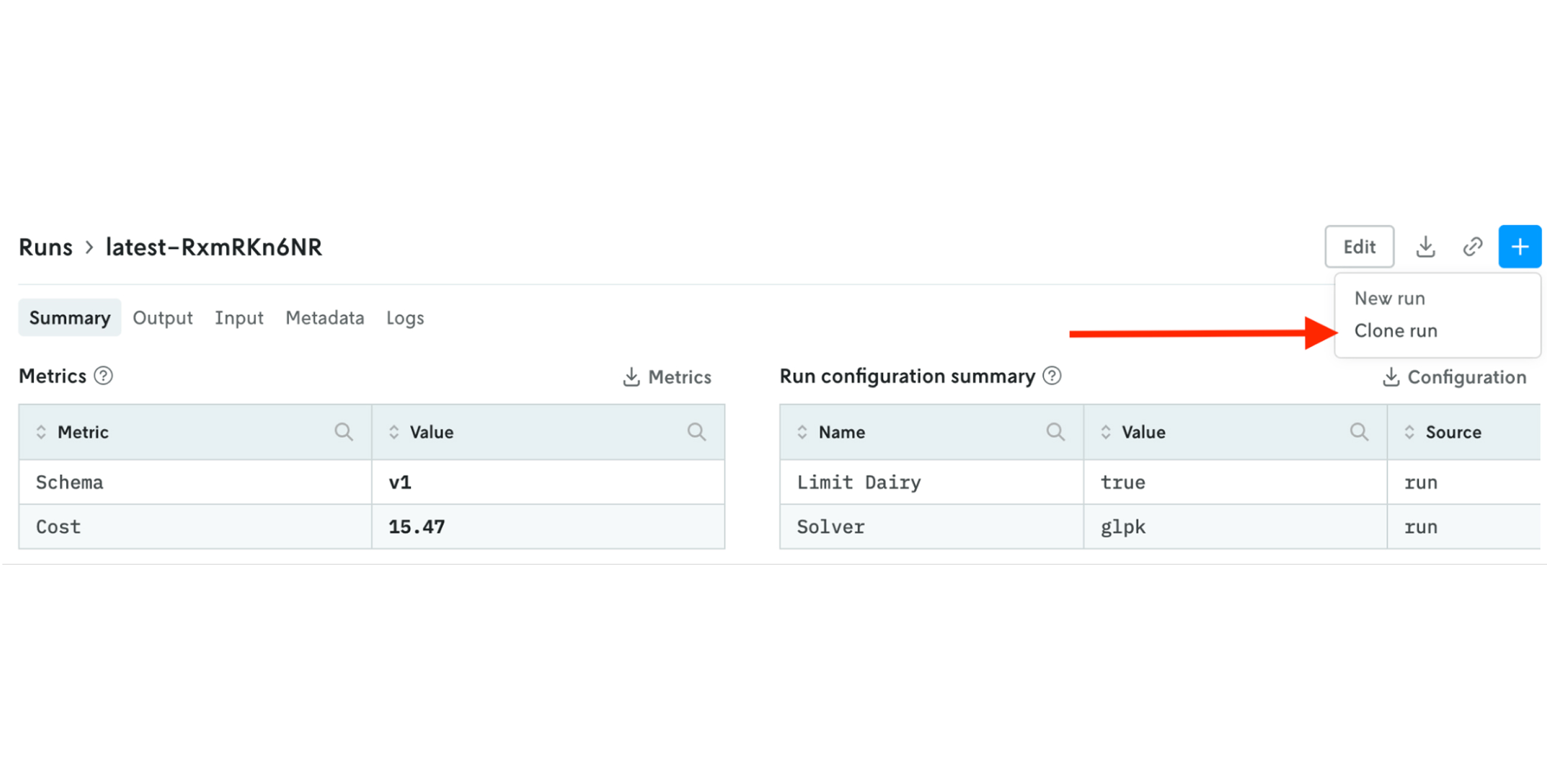Open the Logs tab
Viewport: 1547px width, 784px height.
coord(405,318)
